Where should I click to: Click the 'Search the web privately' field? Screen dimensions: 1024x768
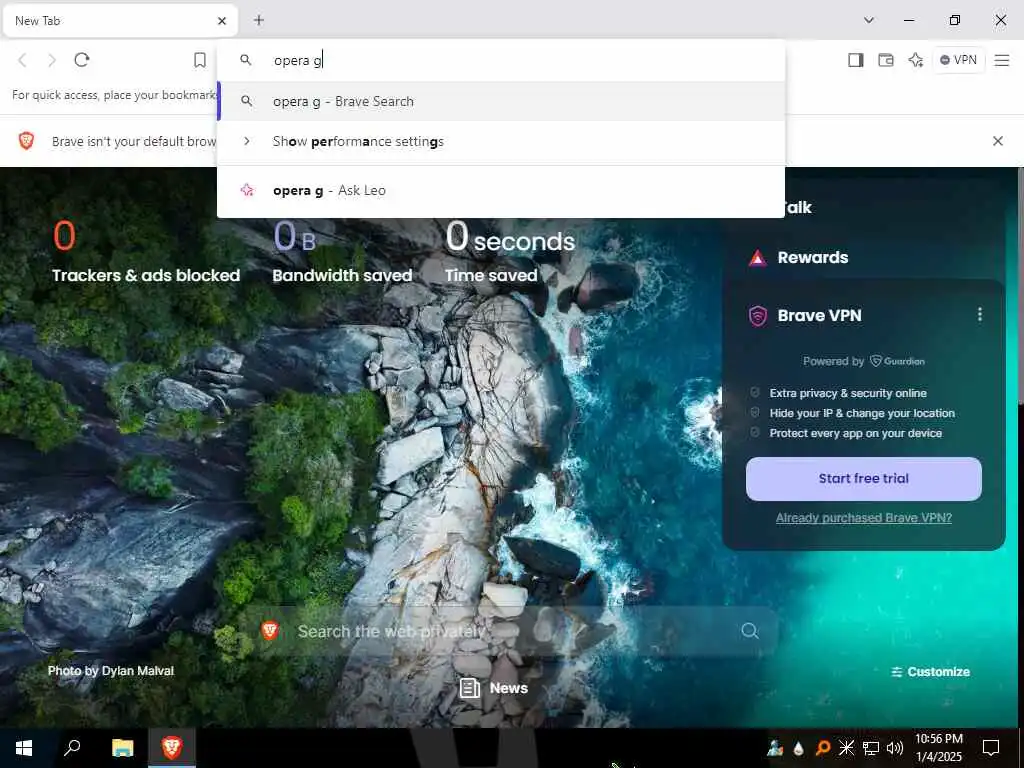[509, 631]
